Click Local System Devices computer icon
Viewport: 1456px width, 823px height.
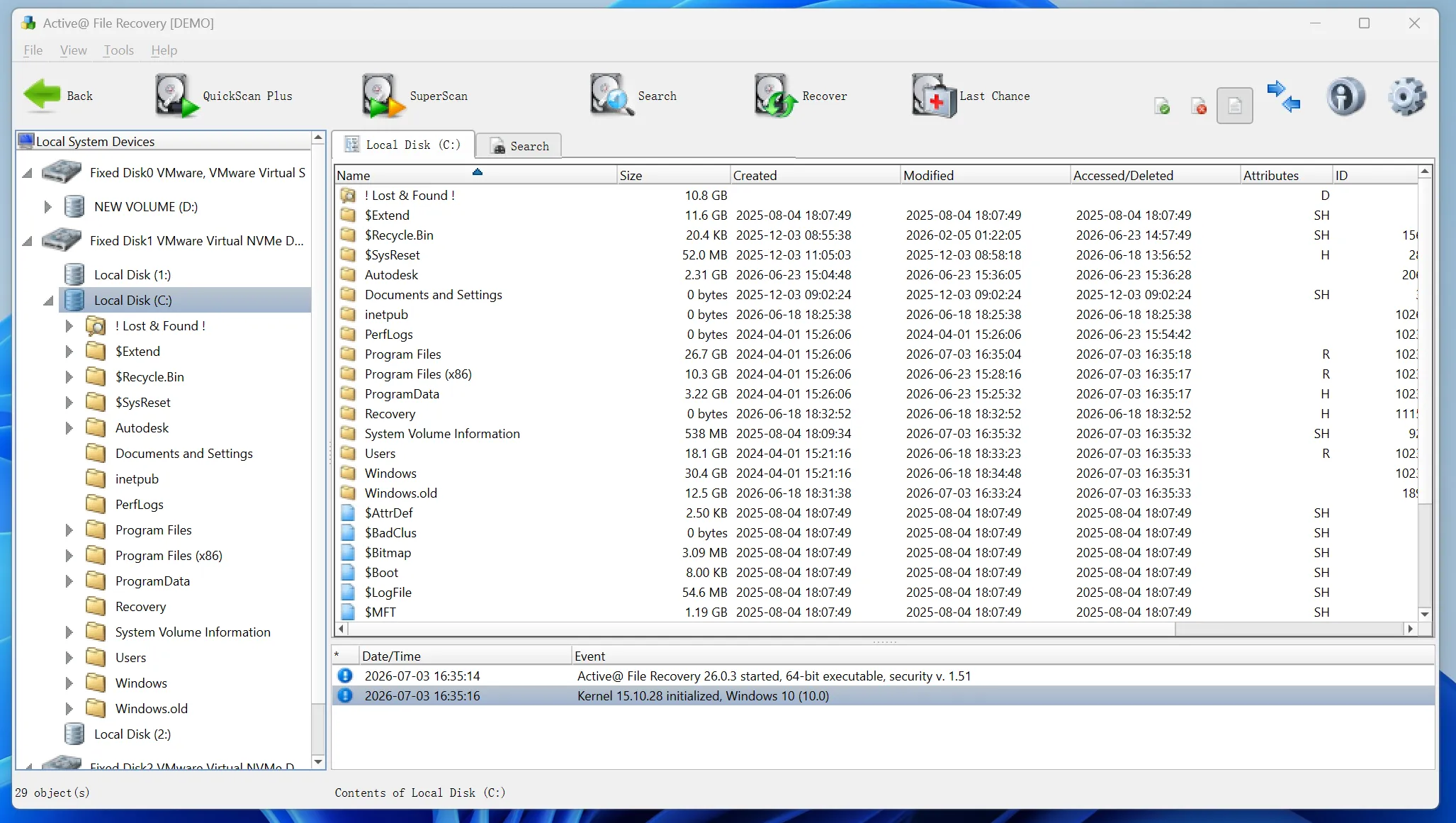click(26, 141)
